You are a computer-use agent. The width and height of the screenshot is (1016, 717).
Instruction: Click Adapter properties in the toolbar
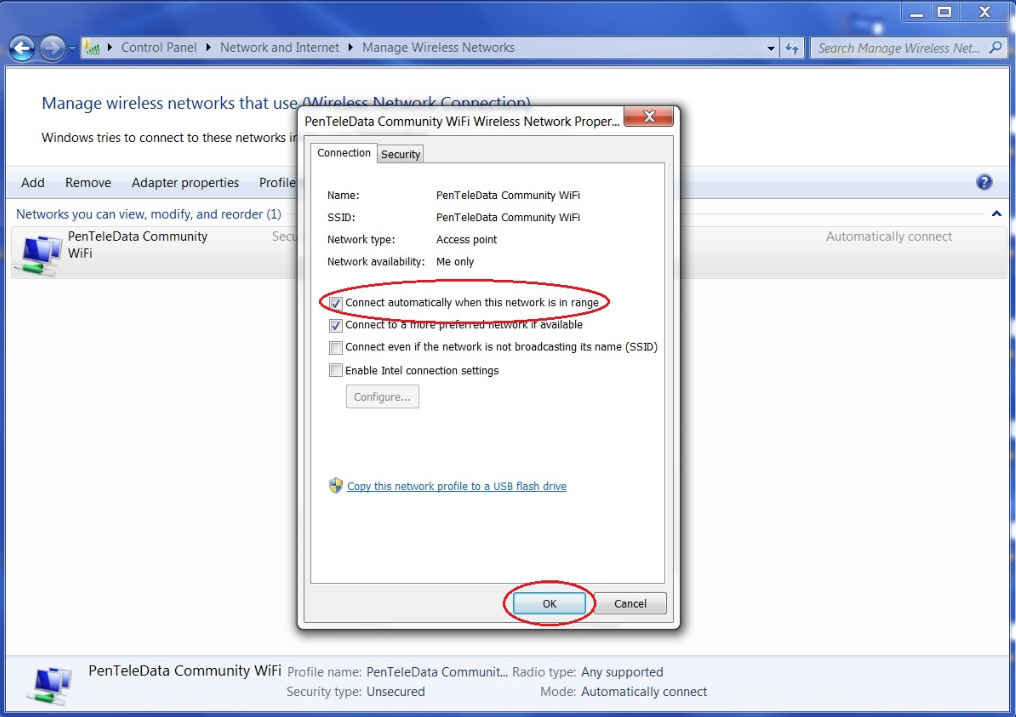[x=185, y=182]
